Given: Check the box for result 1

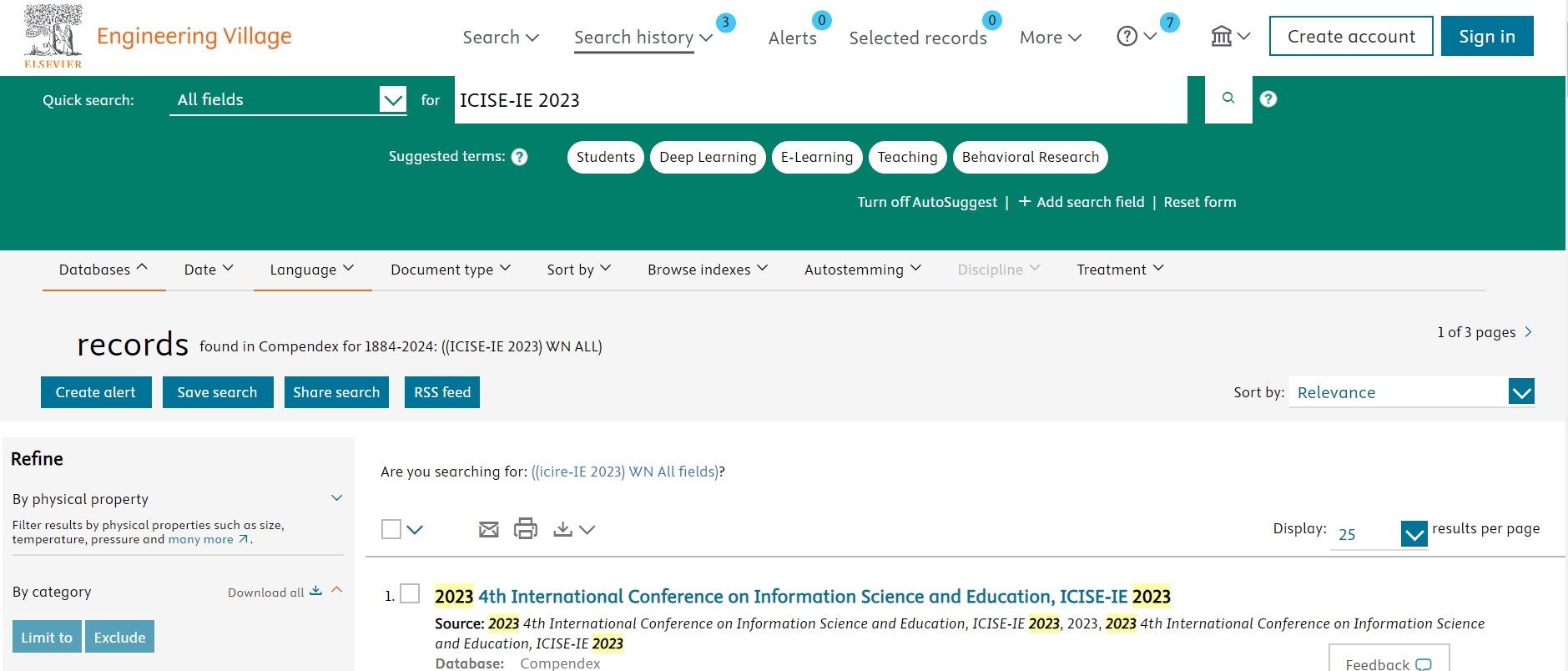Looking at the screenshot, I should pyautogui.click(x=410, y=593).
